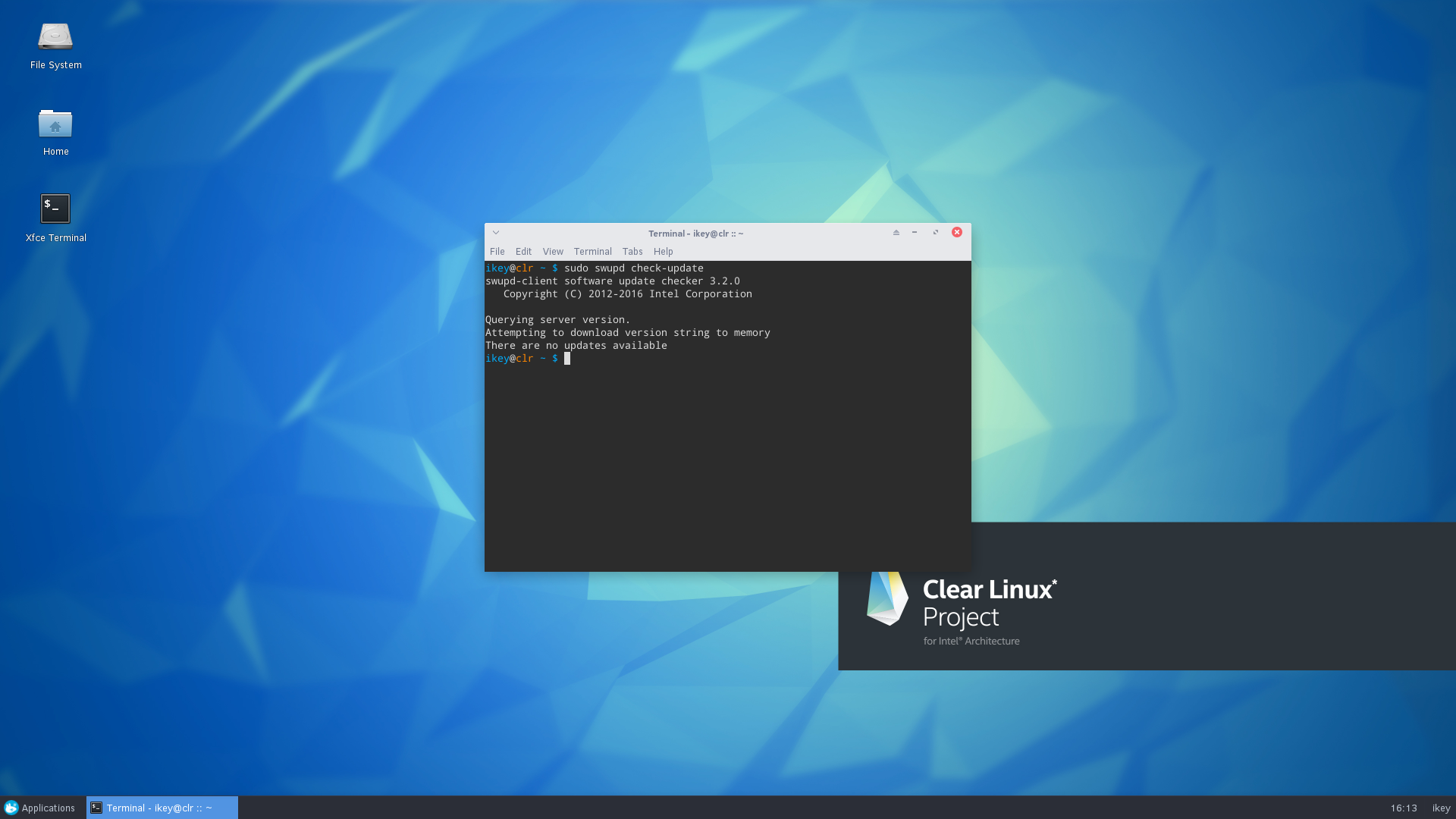Click 'Attempting to download version string' line
Viewport: 1456px width, 819px height.
pos(628,333)
